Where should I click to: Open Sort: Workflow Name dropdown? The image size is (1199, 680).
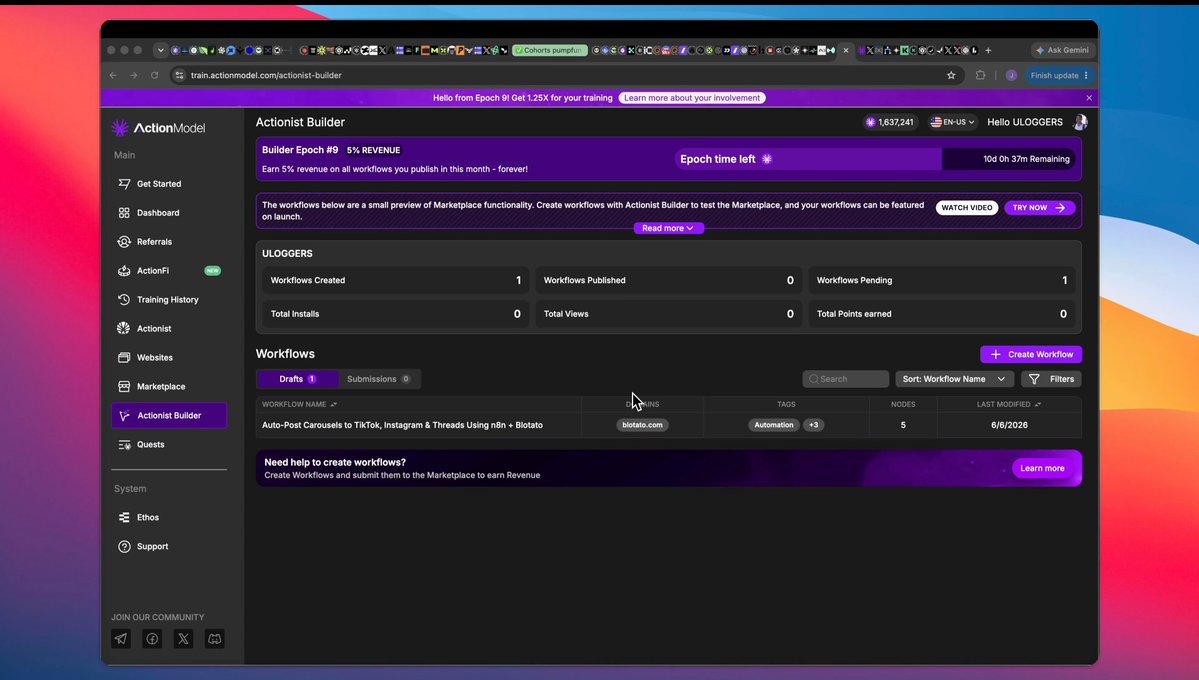pyautogui.click(x=954, y=379)
